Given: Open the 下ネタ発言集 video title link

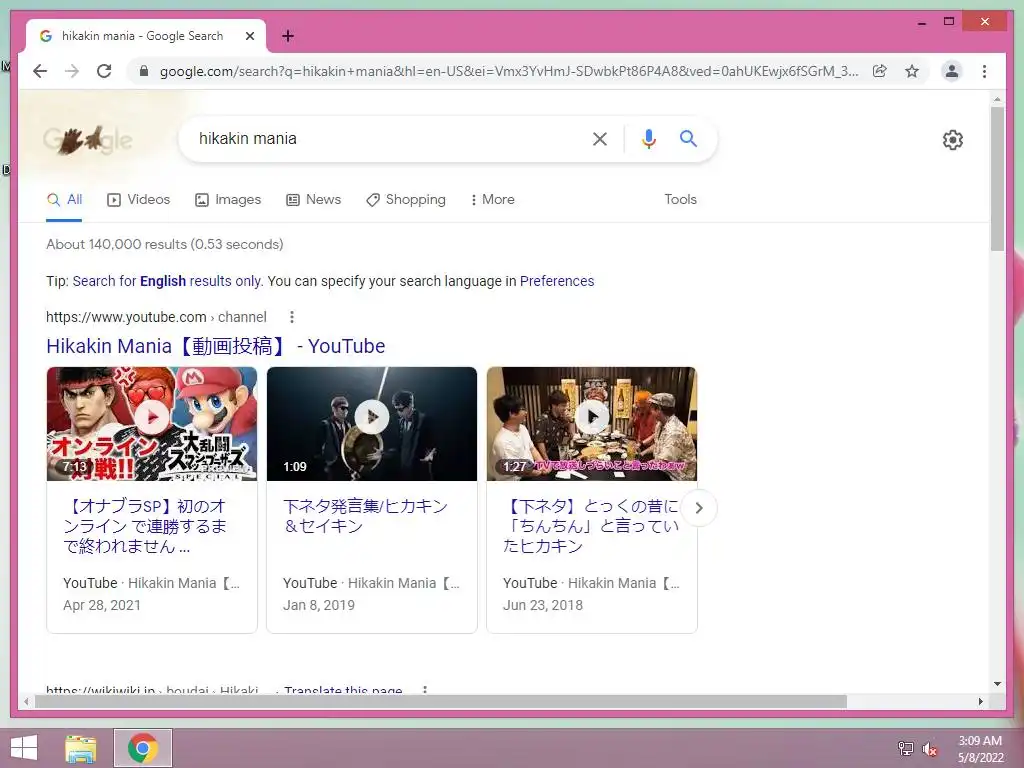Looking at the screenshot, I should tap(365, 516).
